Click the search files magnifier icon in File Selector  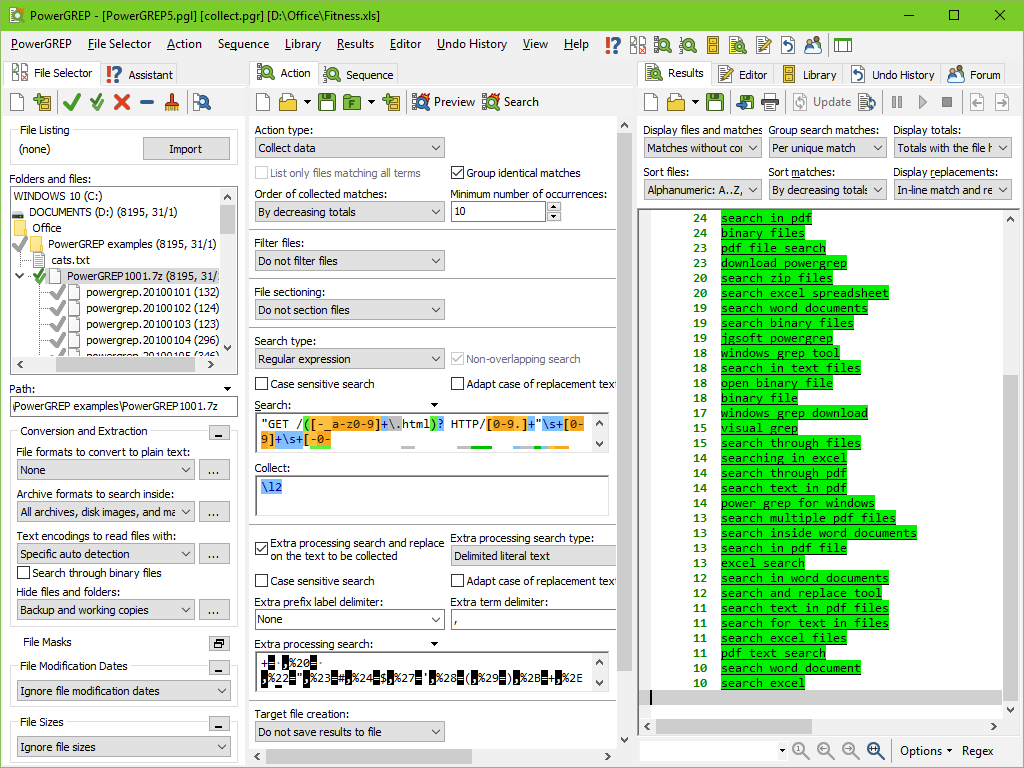[201, 103]
